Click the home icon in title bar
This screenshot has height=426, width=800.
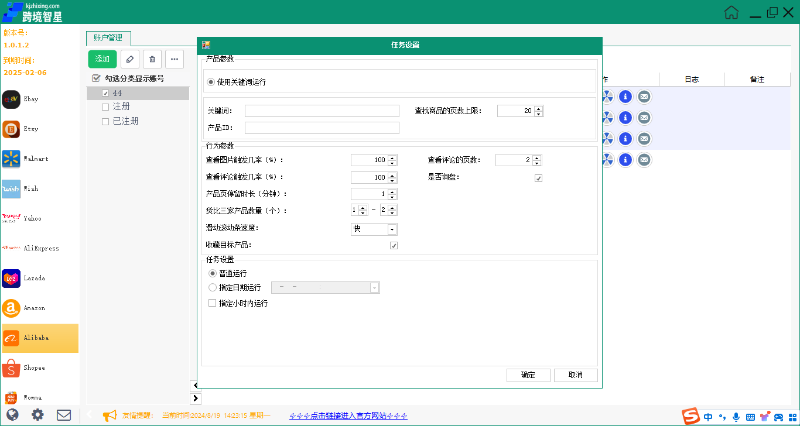731,12
